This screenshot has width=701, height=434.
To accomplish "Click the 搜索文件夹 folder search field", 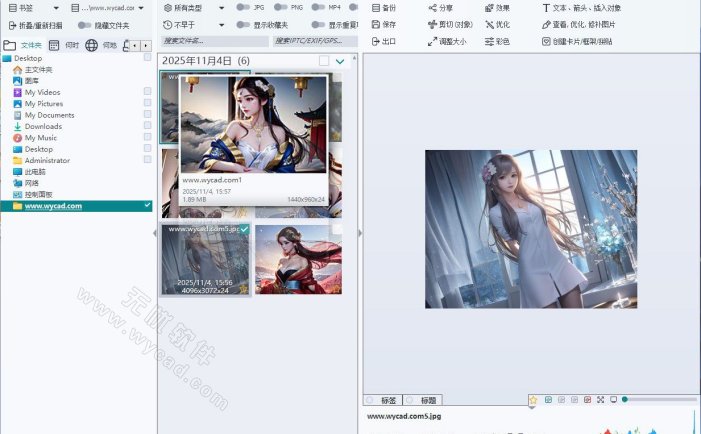I will pos(215,41).
